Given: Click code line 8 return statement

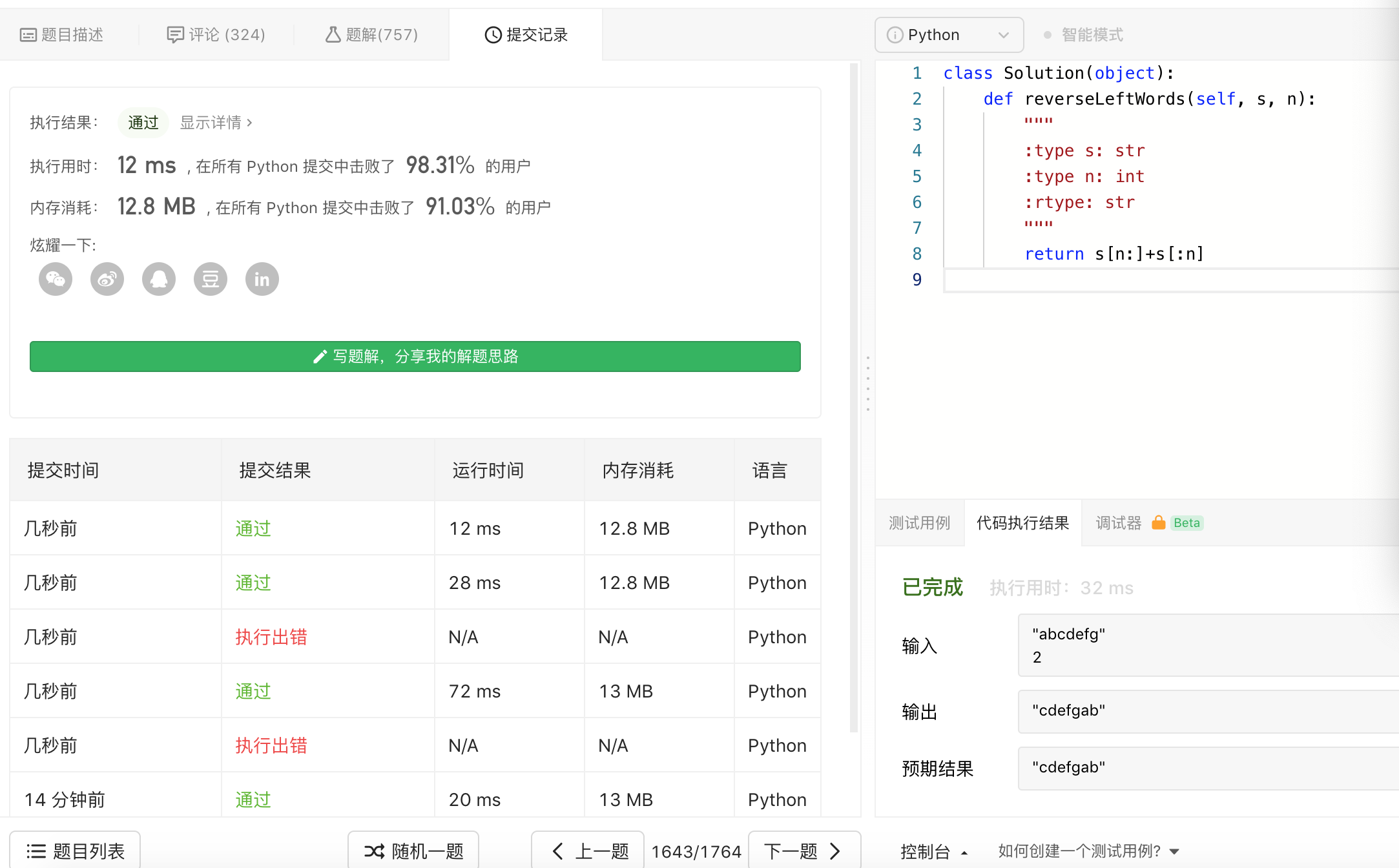Looking at the screenshot, I should click(x=1114, y=254).
